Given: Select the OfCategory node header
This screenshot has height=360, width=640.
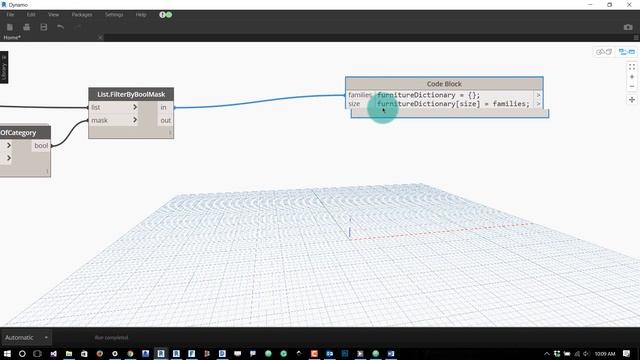Looking at the screenshot, I should point(24,133).
